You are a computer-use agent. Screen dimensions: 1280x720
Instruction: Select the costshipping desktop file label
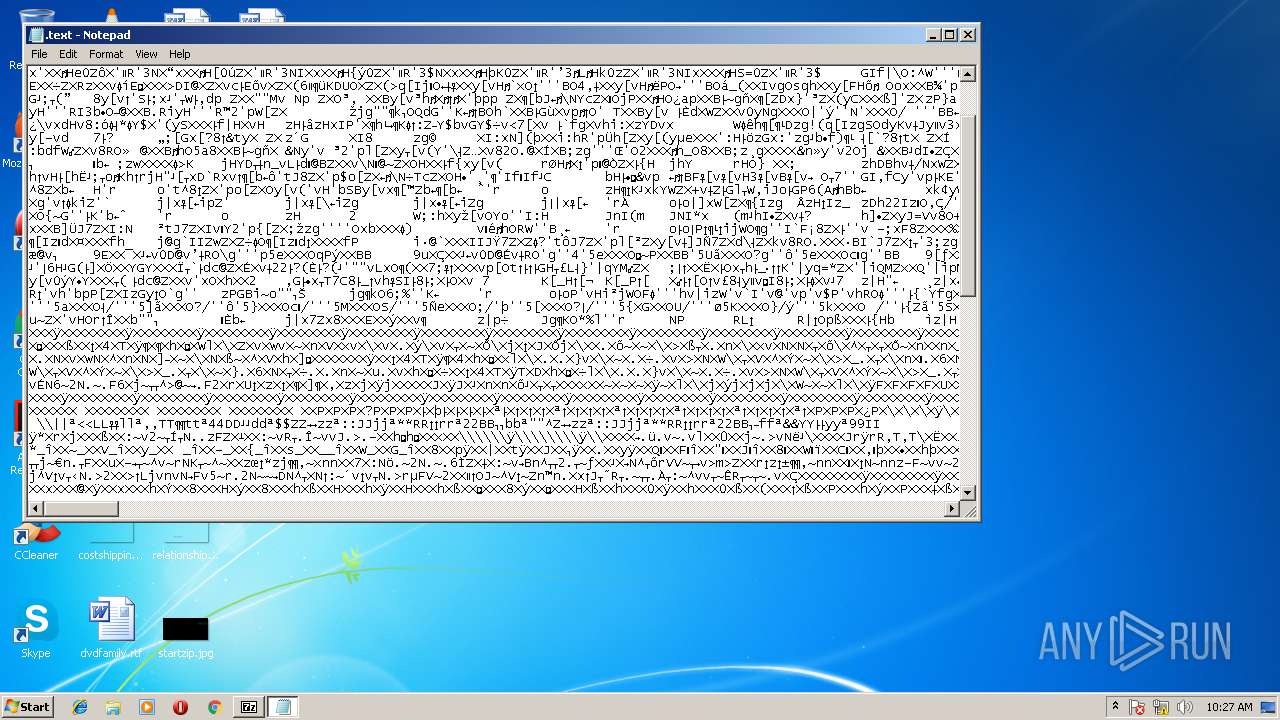coord(110,555)
